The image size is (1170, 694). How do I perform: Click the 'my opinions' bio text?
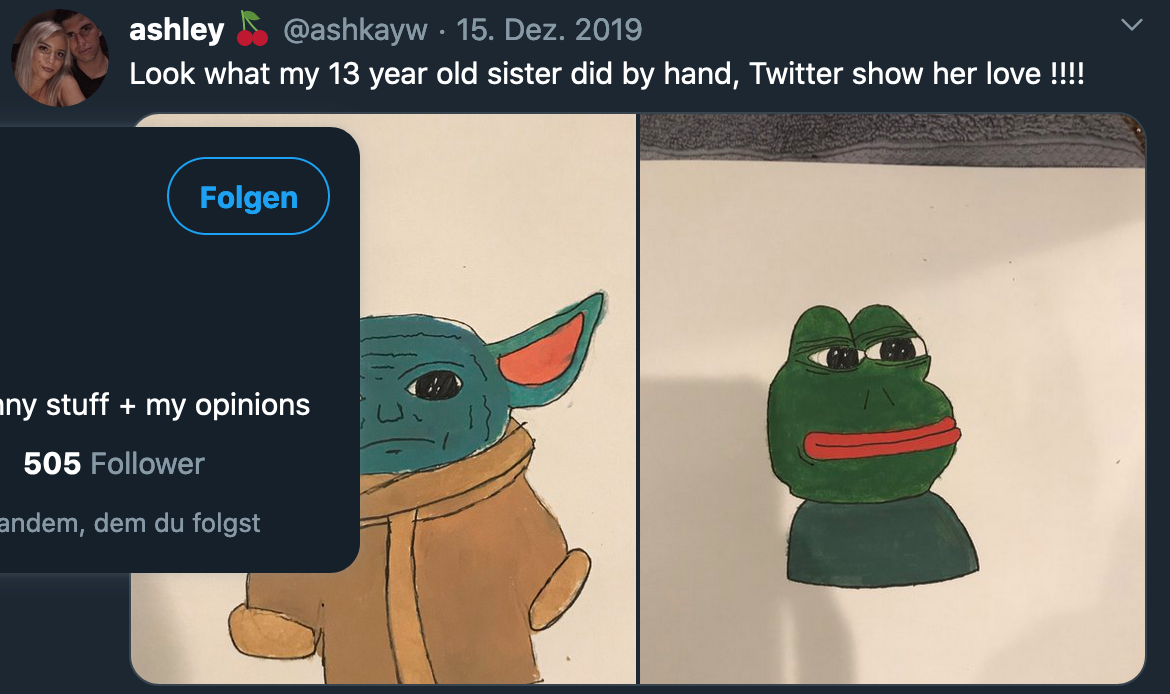coord(228,405)
